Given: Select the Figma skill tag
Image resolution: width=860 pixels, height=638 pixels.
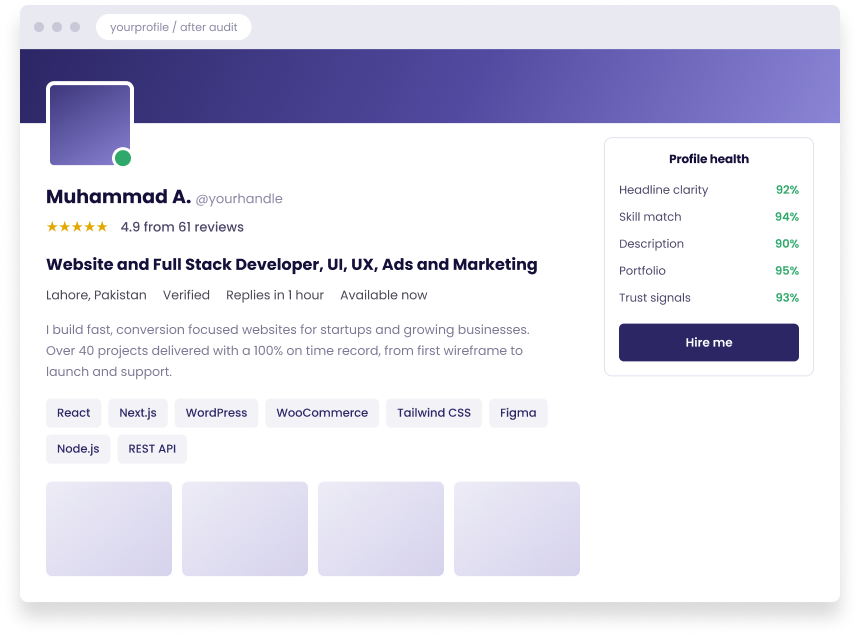Looking at the screenshot, I should tap(518, 413).
